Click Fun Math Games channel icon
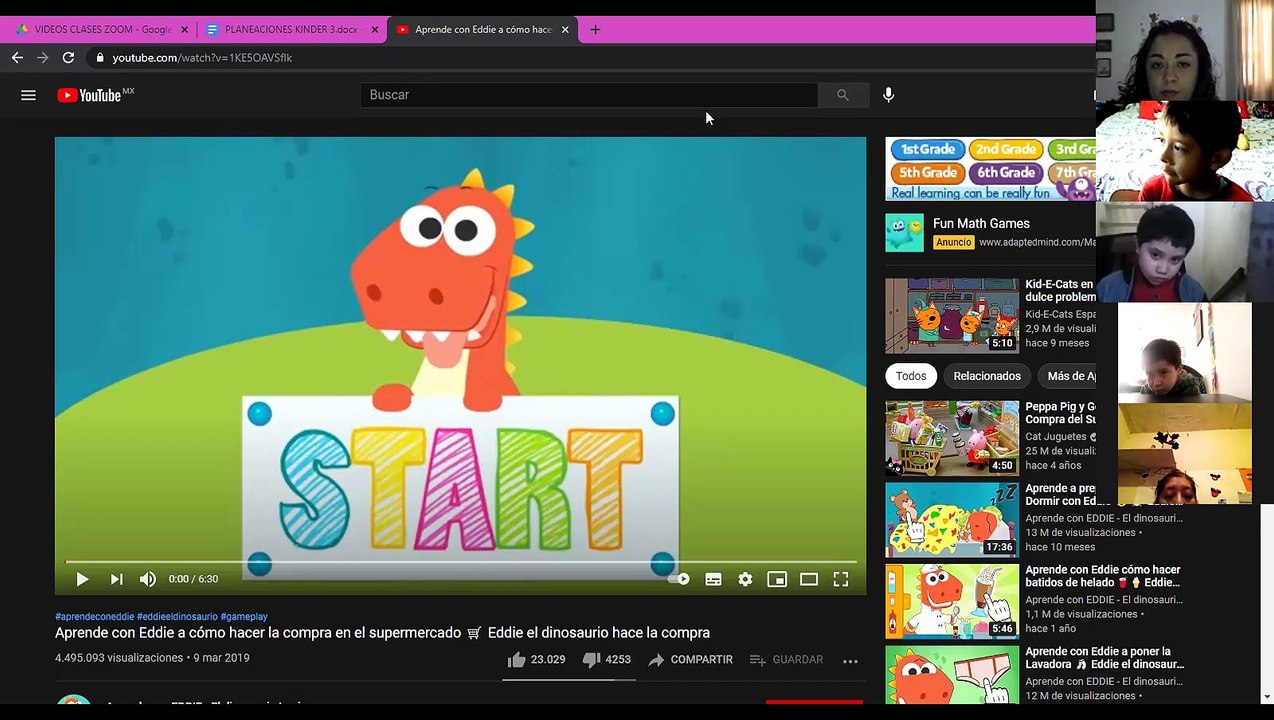This screenshot has height=720, width=1274. point(904,233)
